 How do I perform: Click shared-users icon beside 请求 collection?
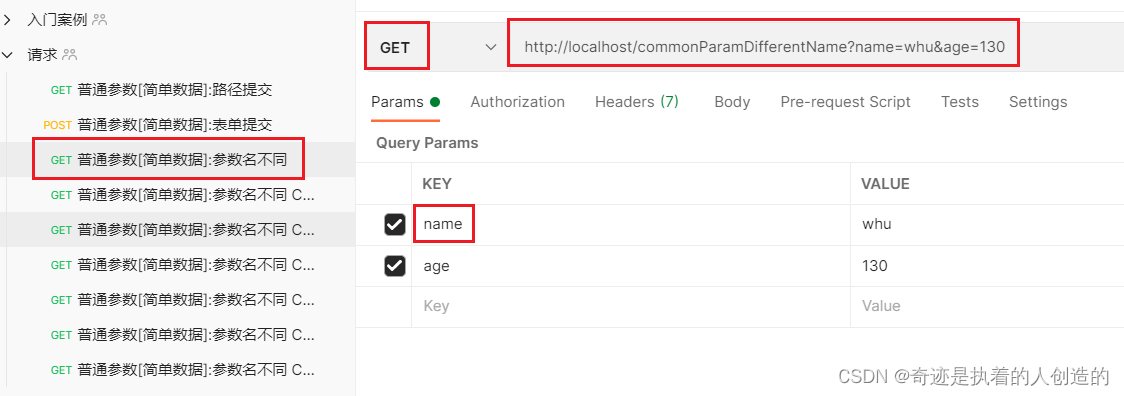click(70, 55)
